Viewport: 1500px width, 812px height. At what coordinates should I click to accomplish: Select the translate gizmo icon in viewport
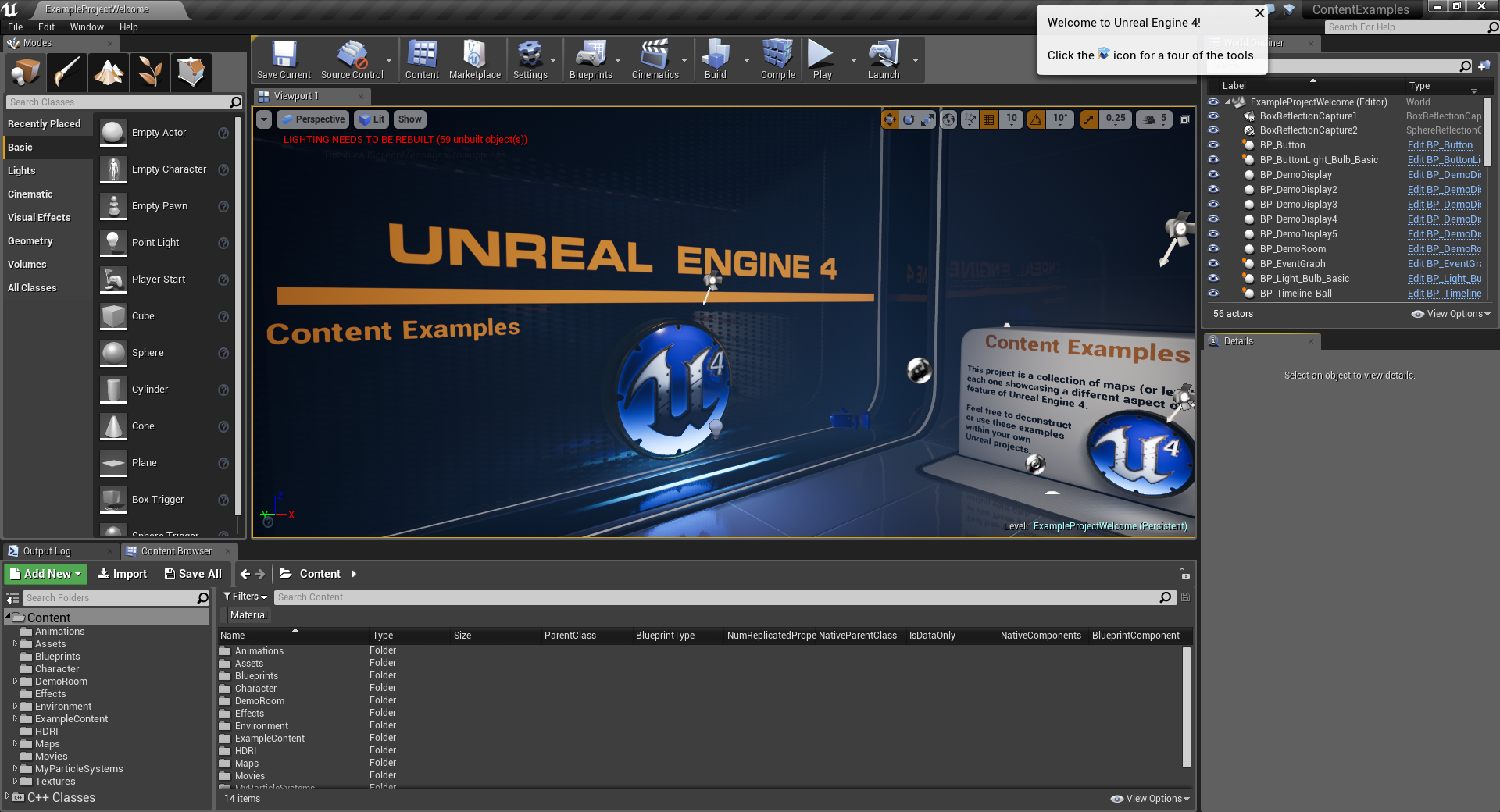(890, 119)
